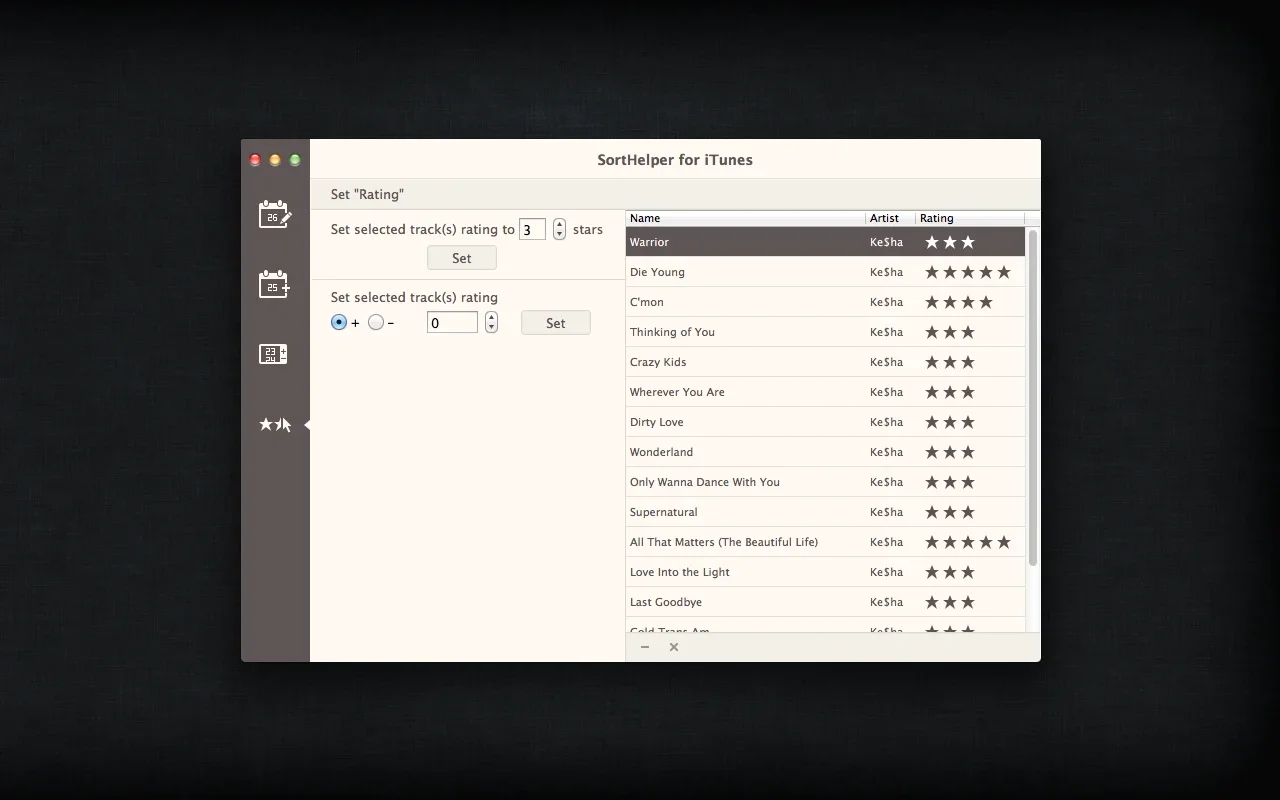Click Set under the stars rating field
The height and width of the screenshot is (800, 1280).
click(462, 258)
